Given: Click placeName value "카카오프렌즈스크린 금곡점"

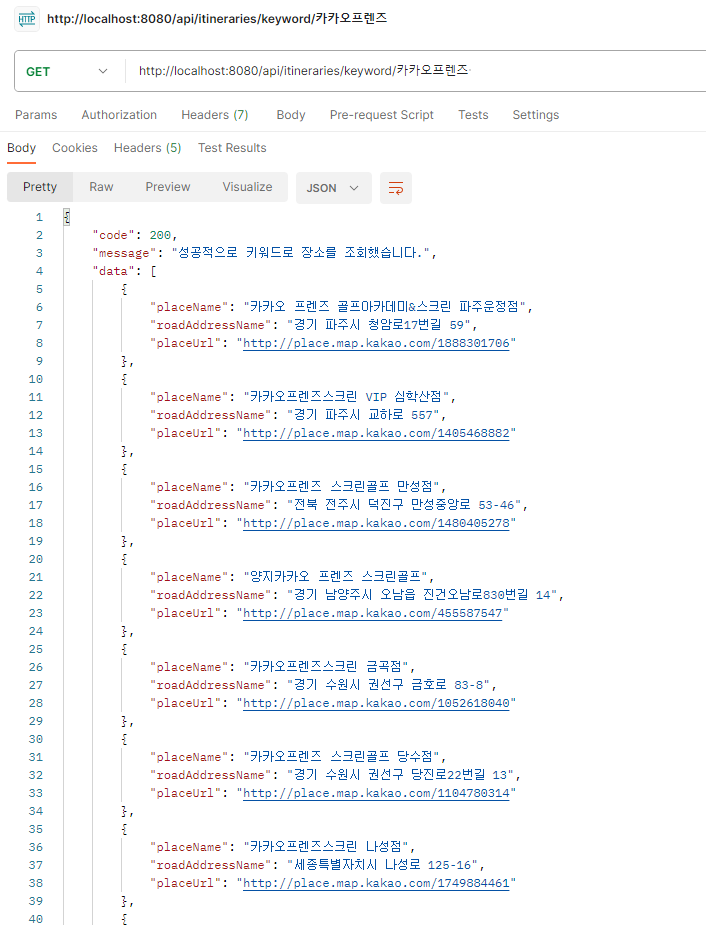Looking at the screenshot, I should tap(326, 667).
